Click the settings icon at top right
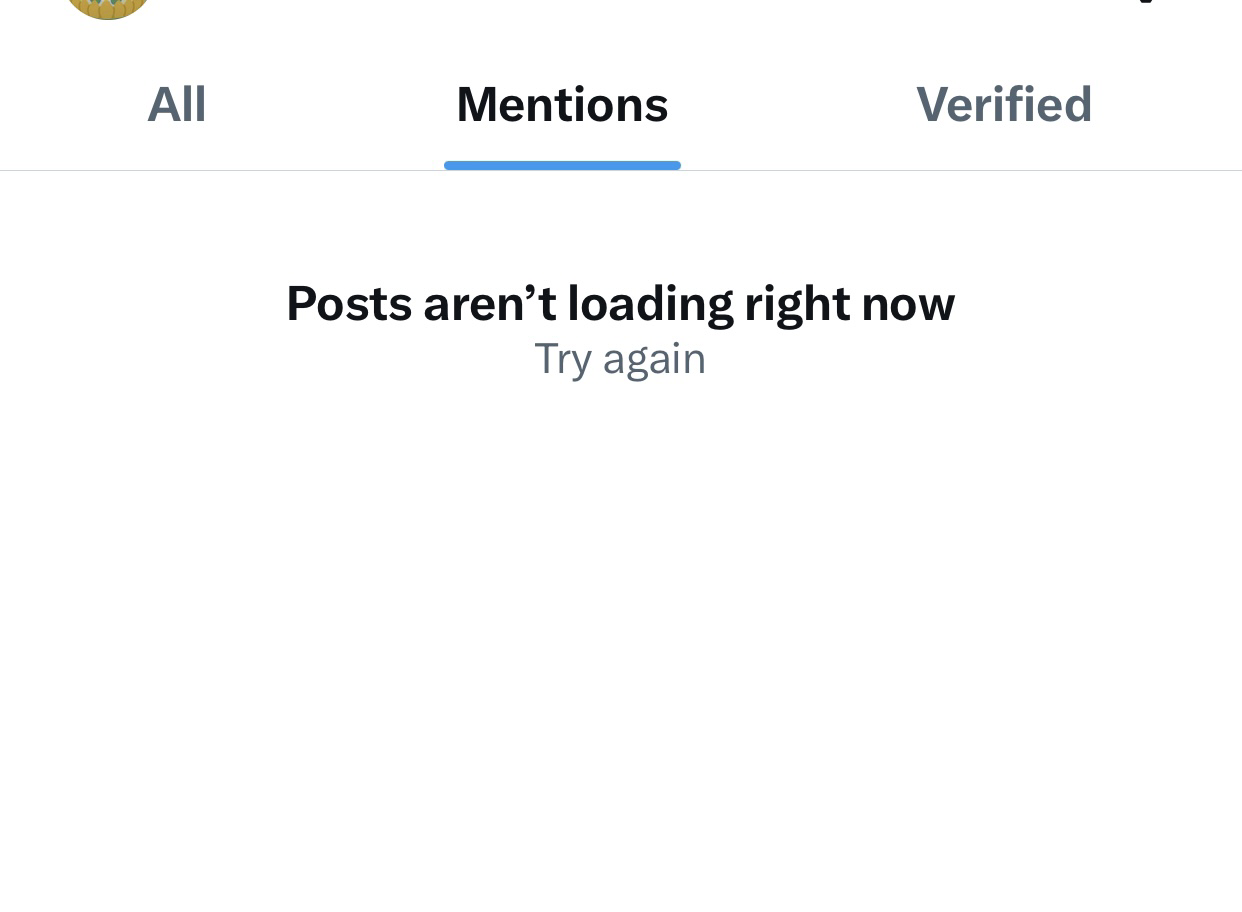Image resolution: width=1242 pixels, height=912 pixels. point(1146,3)
